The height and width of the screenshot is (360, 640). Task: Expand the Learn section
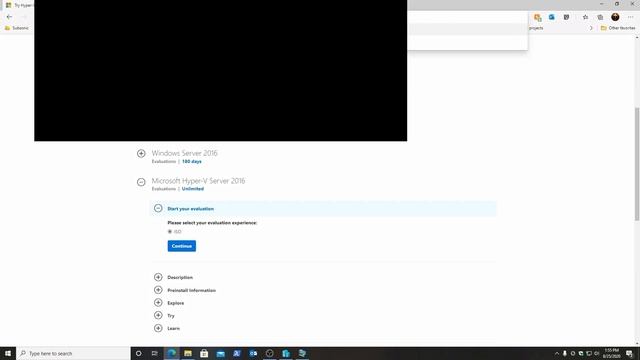[158, 328]
